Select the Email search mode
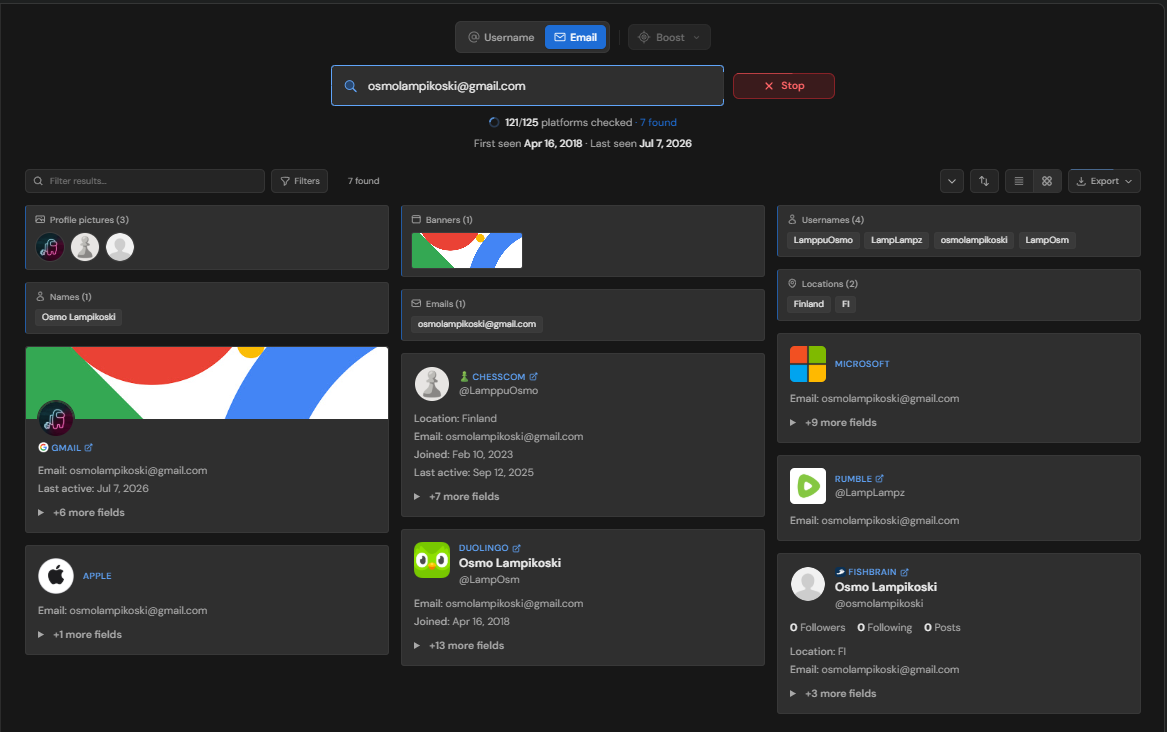The height and width of the screenshot is (732, 1167). (575, 37)
